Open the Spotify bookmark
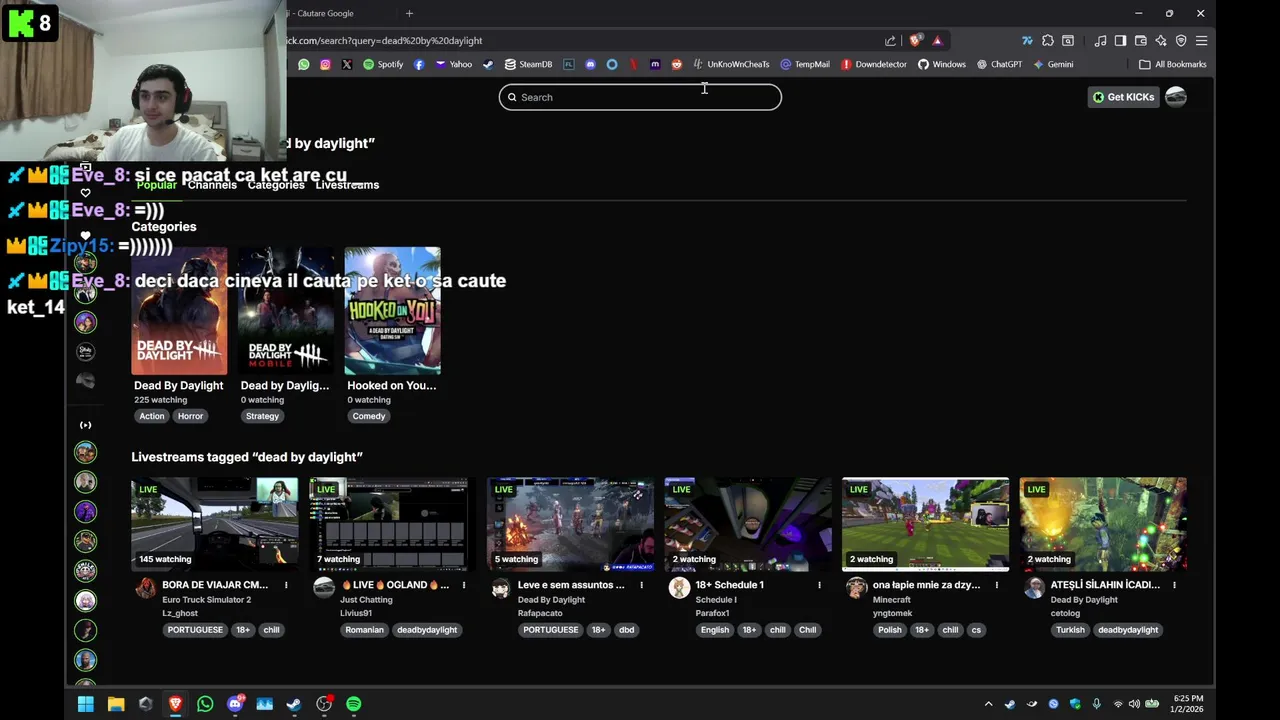Viewport: 1280px width, 720px height. 383,64
